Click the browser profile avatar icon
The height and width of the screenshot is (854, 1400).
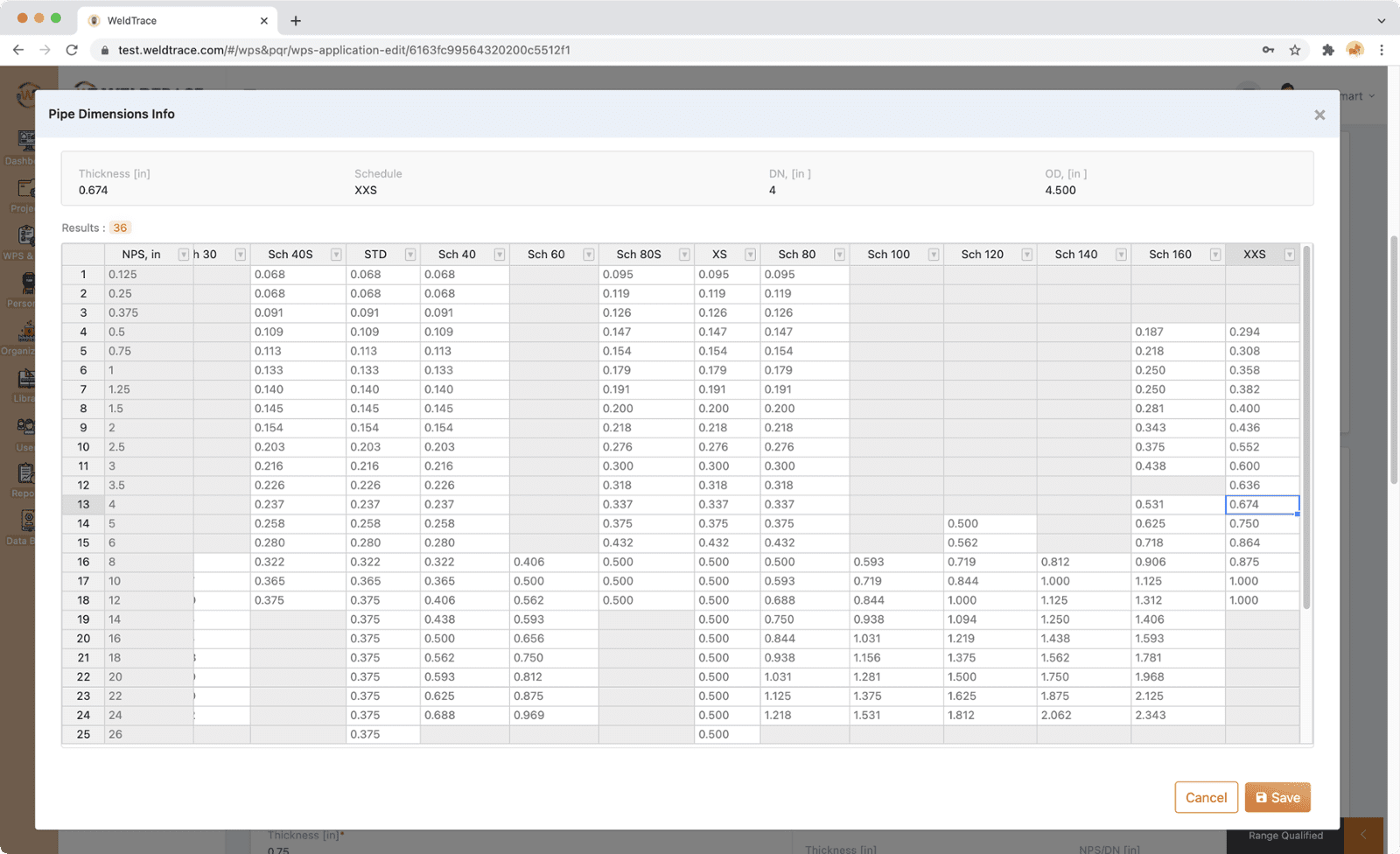point(1354,50)
